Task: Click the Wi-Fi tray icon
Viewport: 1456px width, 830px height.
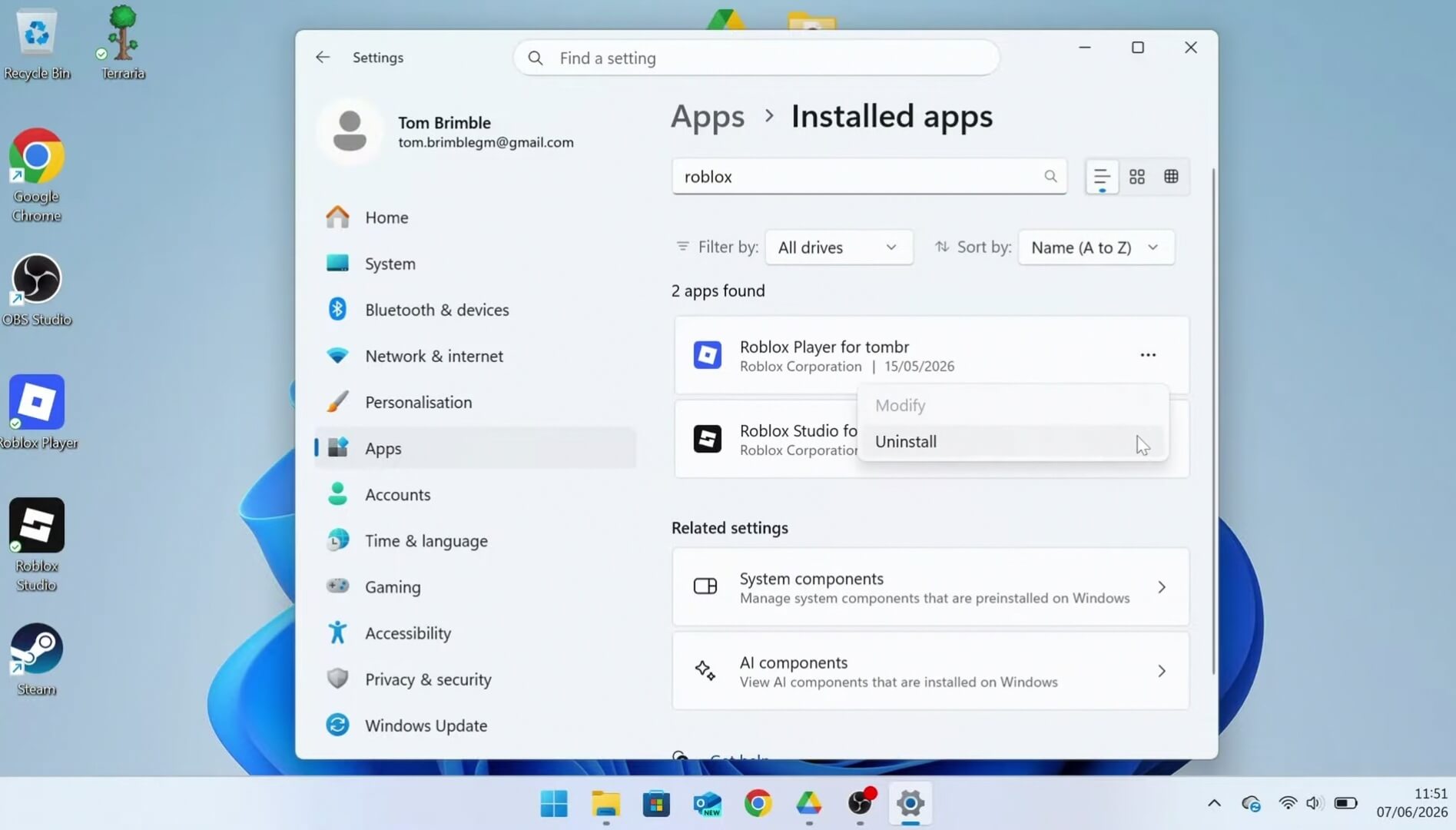Action: [1287, 804]
